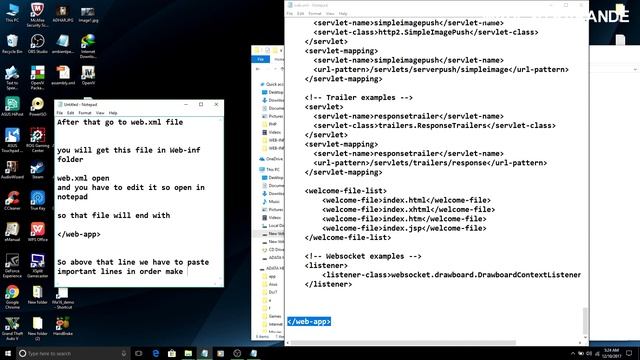Select HandBrake desktop shortcut

(x=62, y=326)
